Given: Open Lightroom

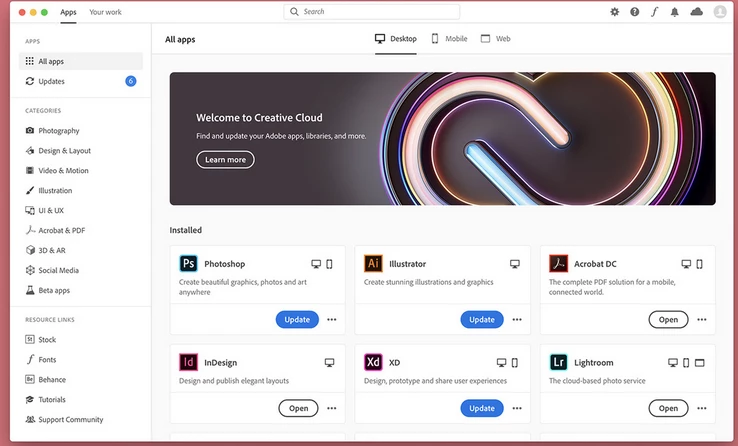Looking at the screenshot, I should (x=668, y=408).
